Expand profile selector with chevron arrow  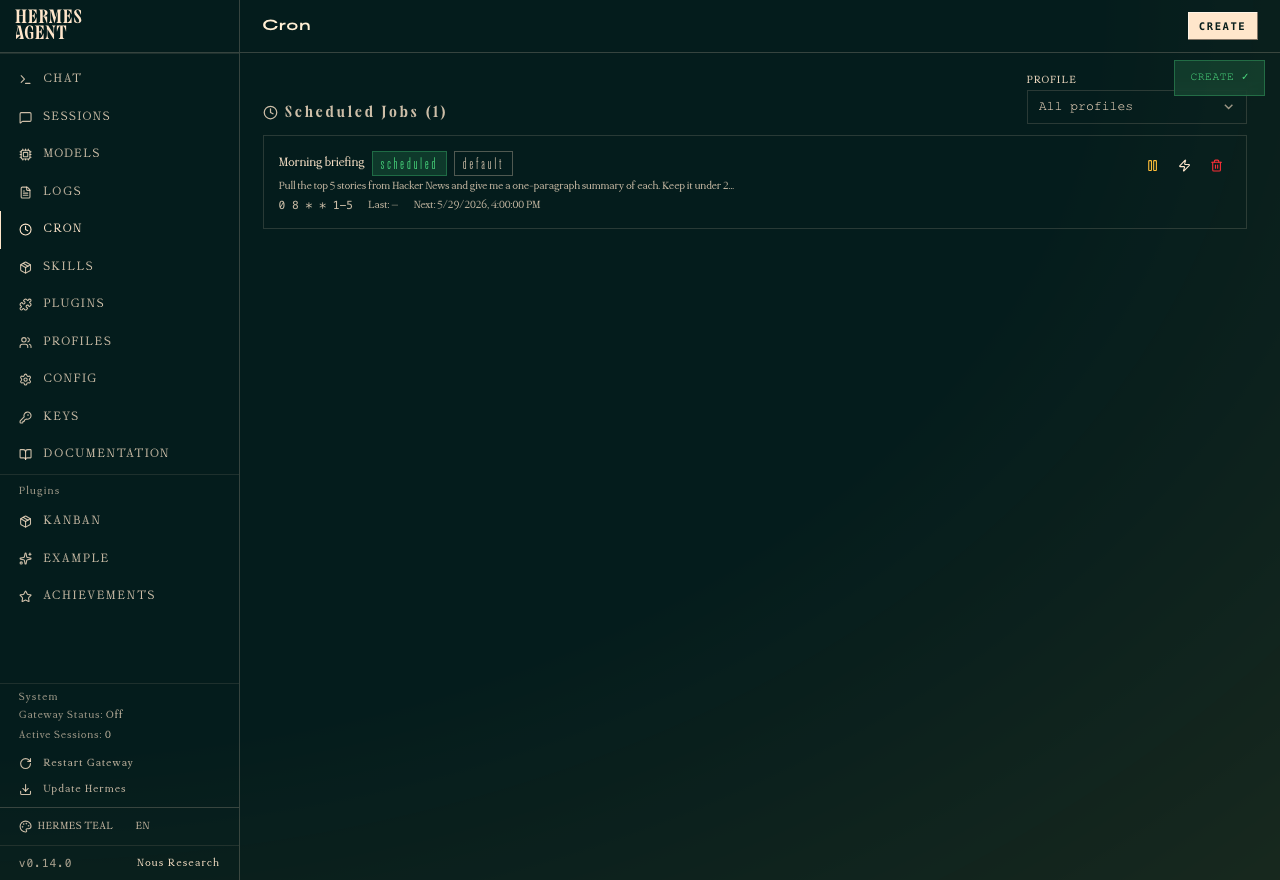click(x=1229, y=107)
